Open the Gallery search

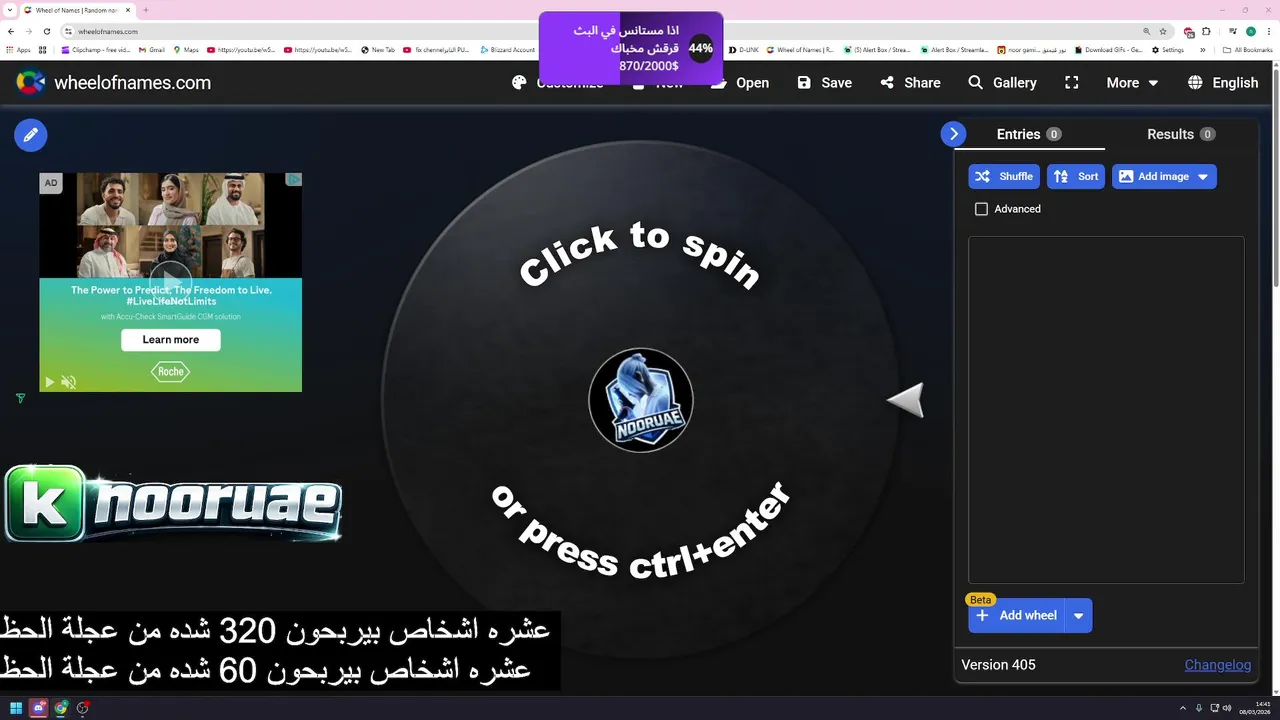[x=1002, y=83]
